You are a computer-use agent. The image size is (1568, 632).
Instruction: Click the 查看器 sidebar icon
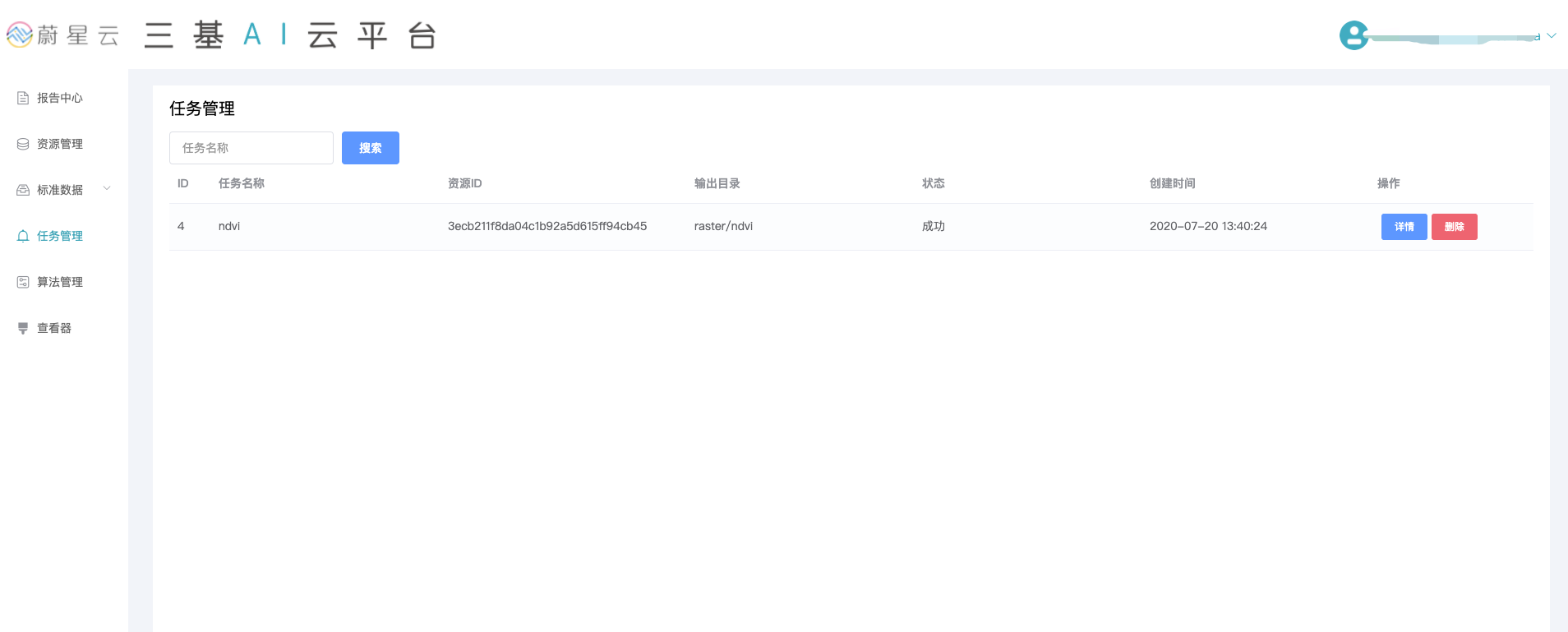click(x=23, y=328)
